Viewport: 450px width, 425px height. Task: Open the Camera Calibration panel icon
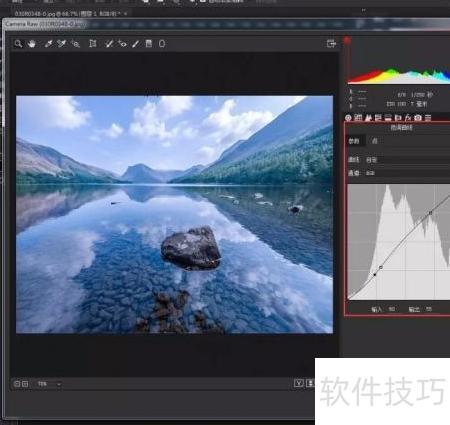coord(418,118)
